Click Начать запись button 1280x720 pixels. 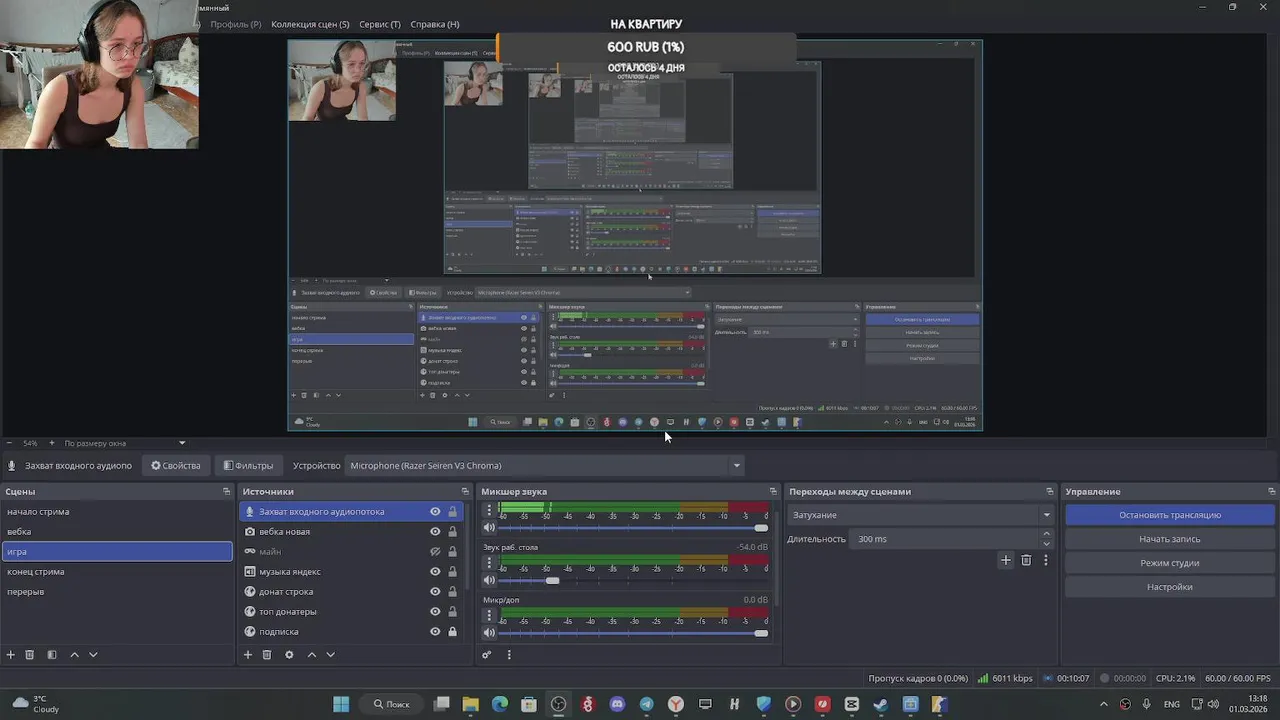pyautogui.click(x=1170, y=539)
